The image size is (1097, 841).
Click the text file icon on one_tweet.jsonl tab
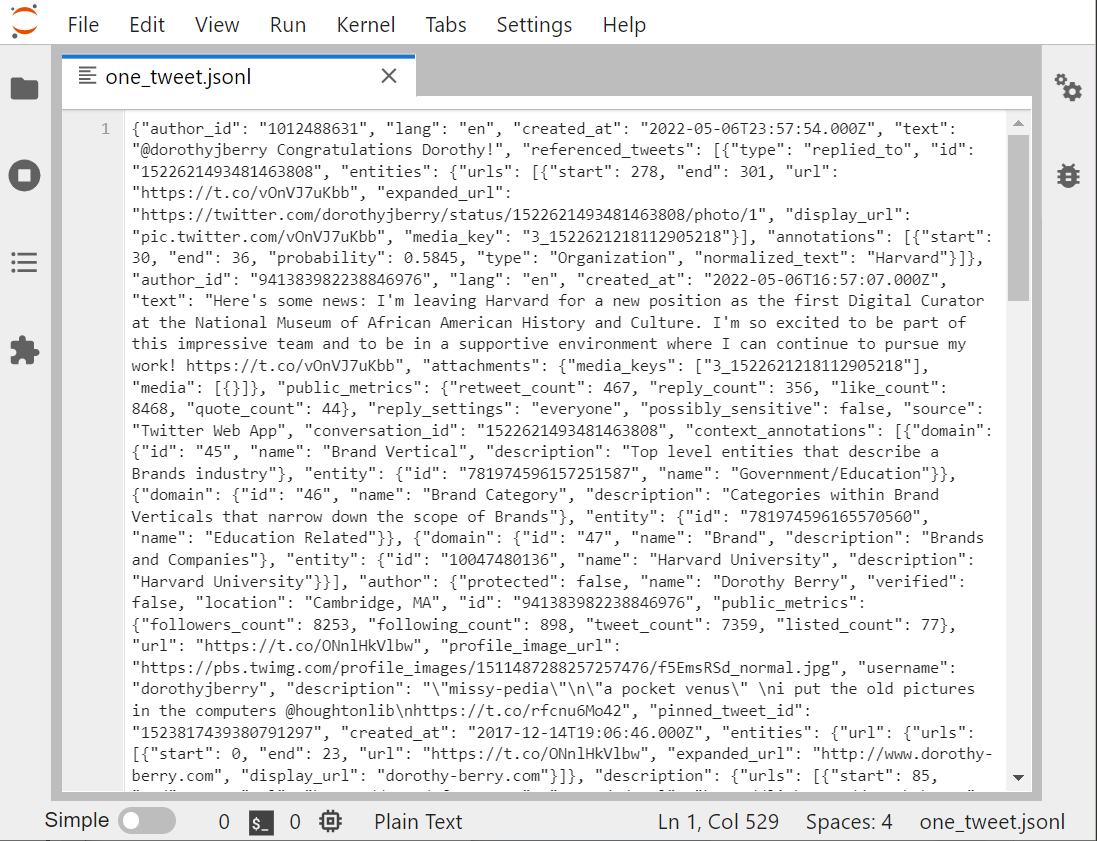point(87,76)
